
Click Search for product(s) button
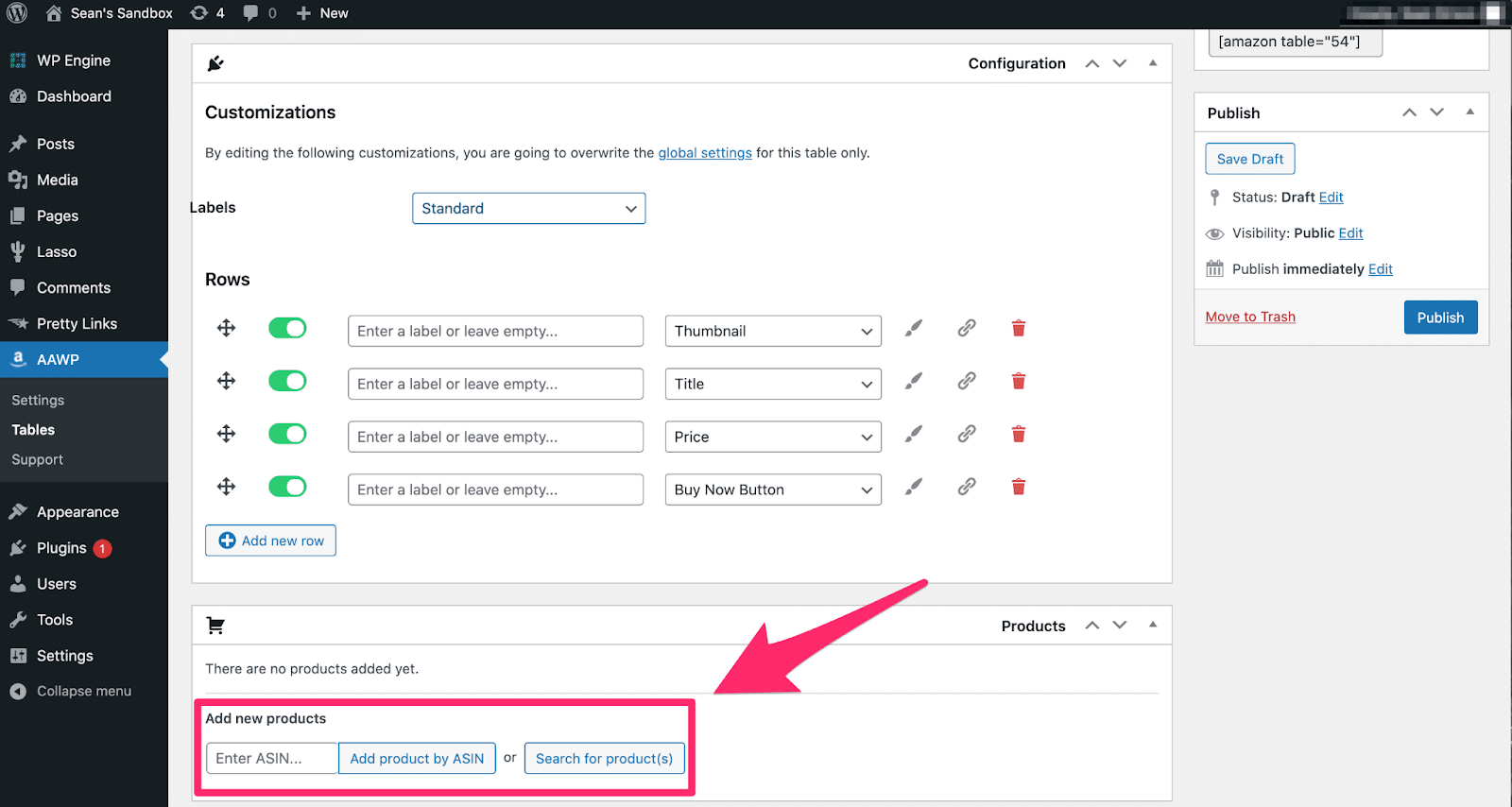(605, 758)
